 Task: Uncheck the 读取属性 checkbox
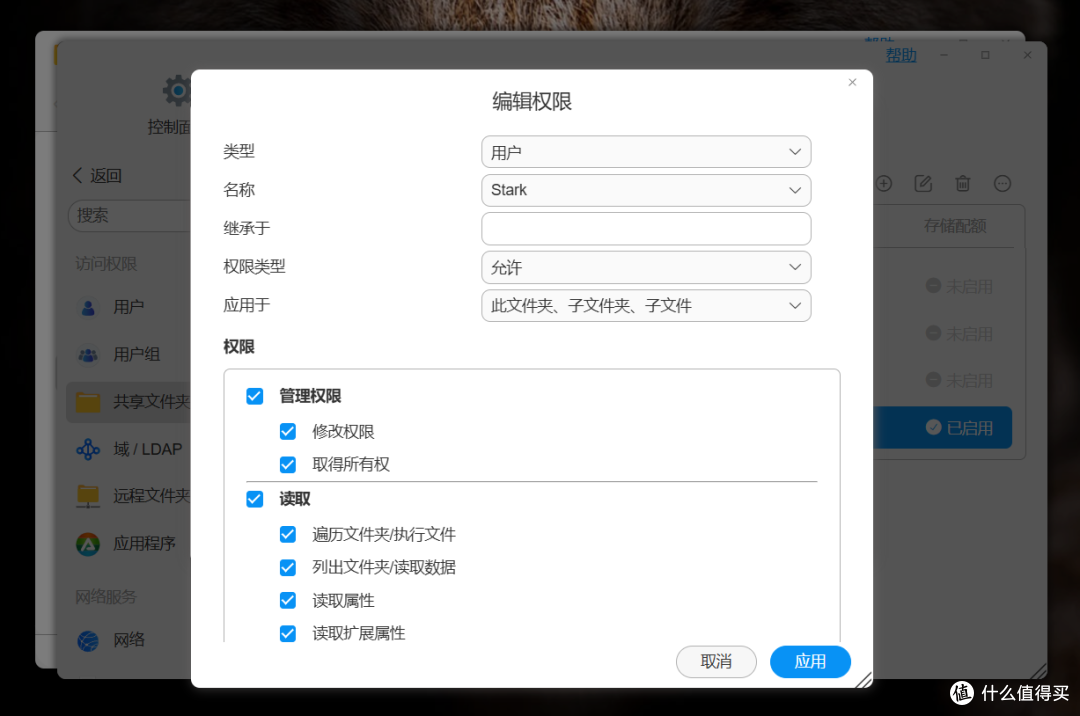point(288,600)
